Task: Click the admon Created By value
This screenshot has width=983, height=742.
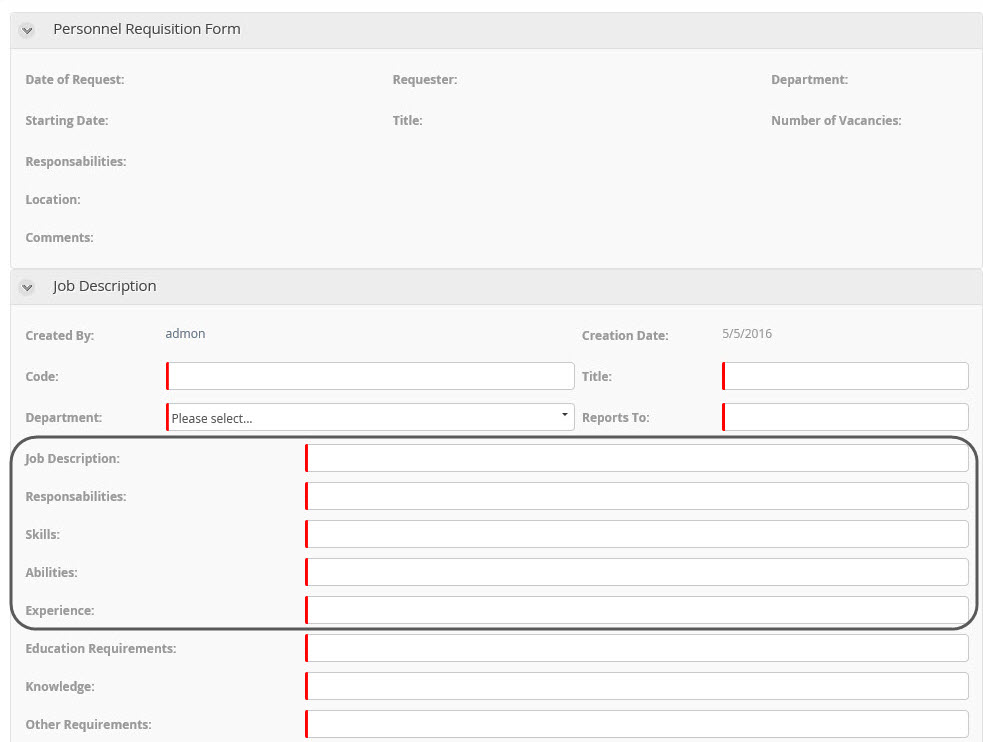Action: 185,334
